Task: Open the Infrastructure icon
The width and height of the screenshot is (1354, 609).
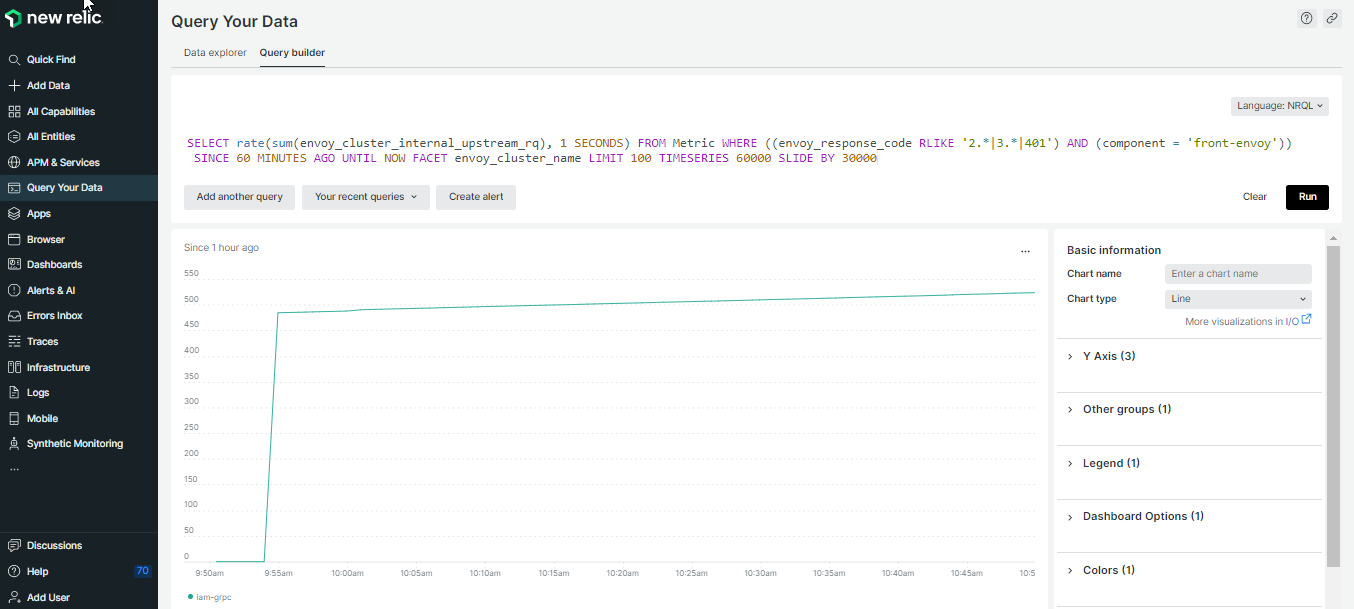Action: point(14,367)
